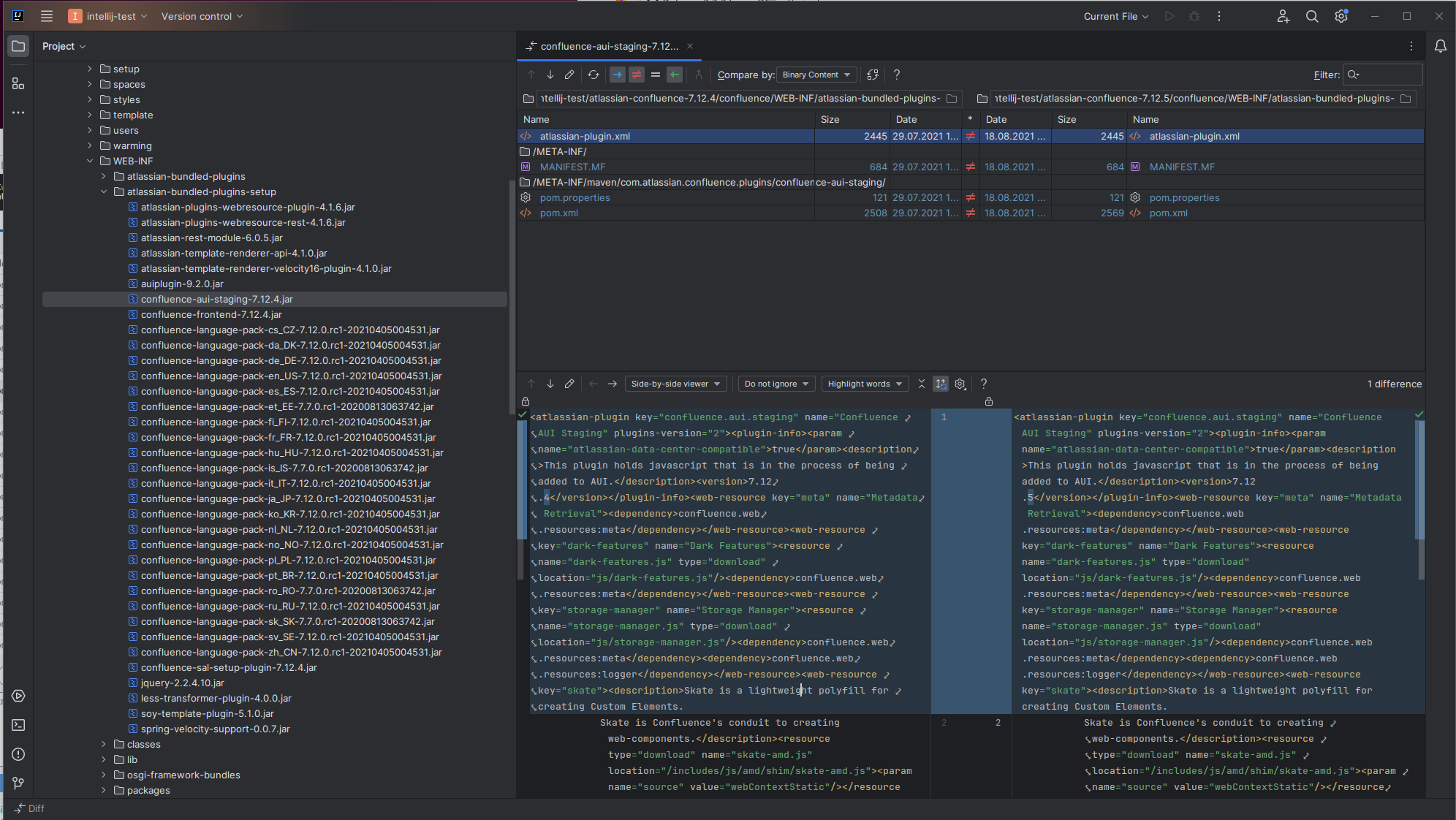
Task: Collapse the WEB-INF folder
Action: [90, 162]
